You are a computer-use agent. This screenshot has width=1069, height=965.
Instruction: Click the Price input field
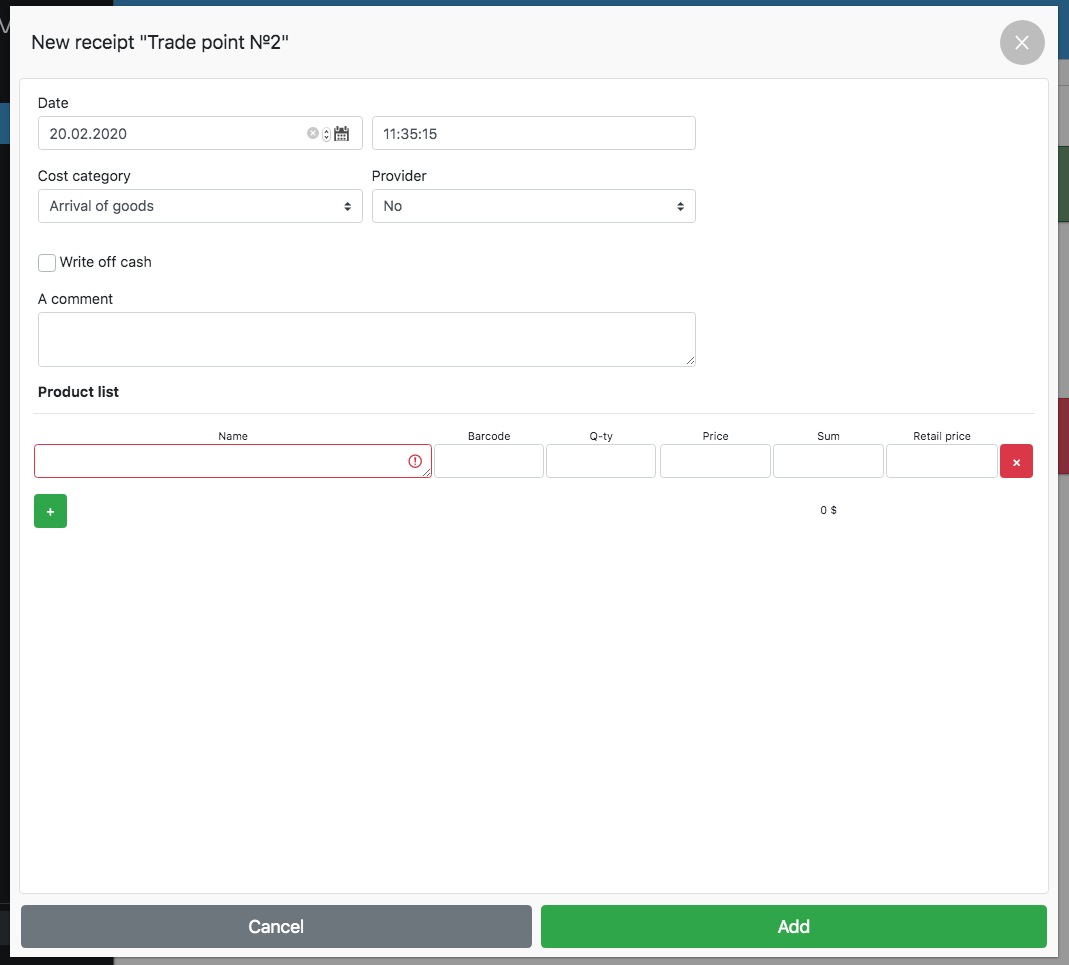click(x=715, y=461)
